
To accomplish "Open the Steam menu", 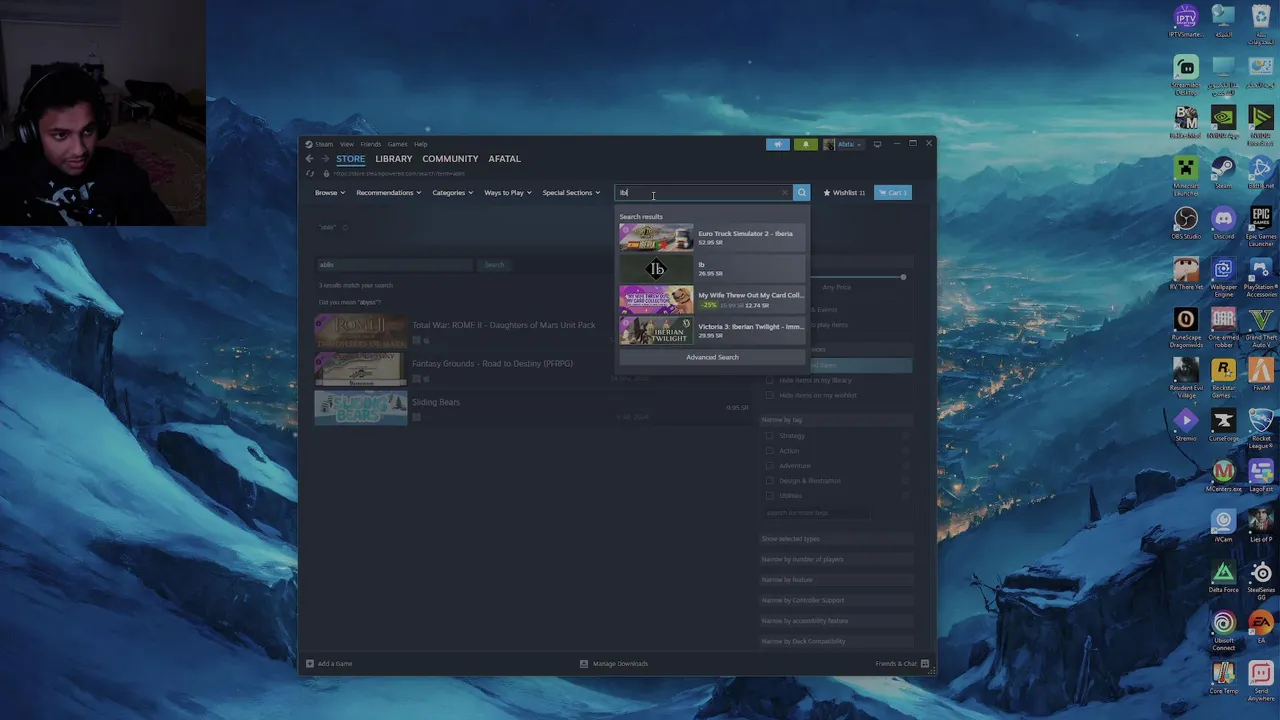I will (x=324, y=144).
